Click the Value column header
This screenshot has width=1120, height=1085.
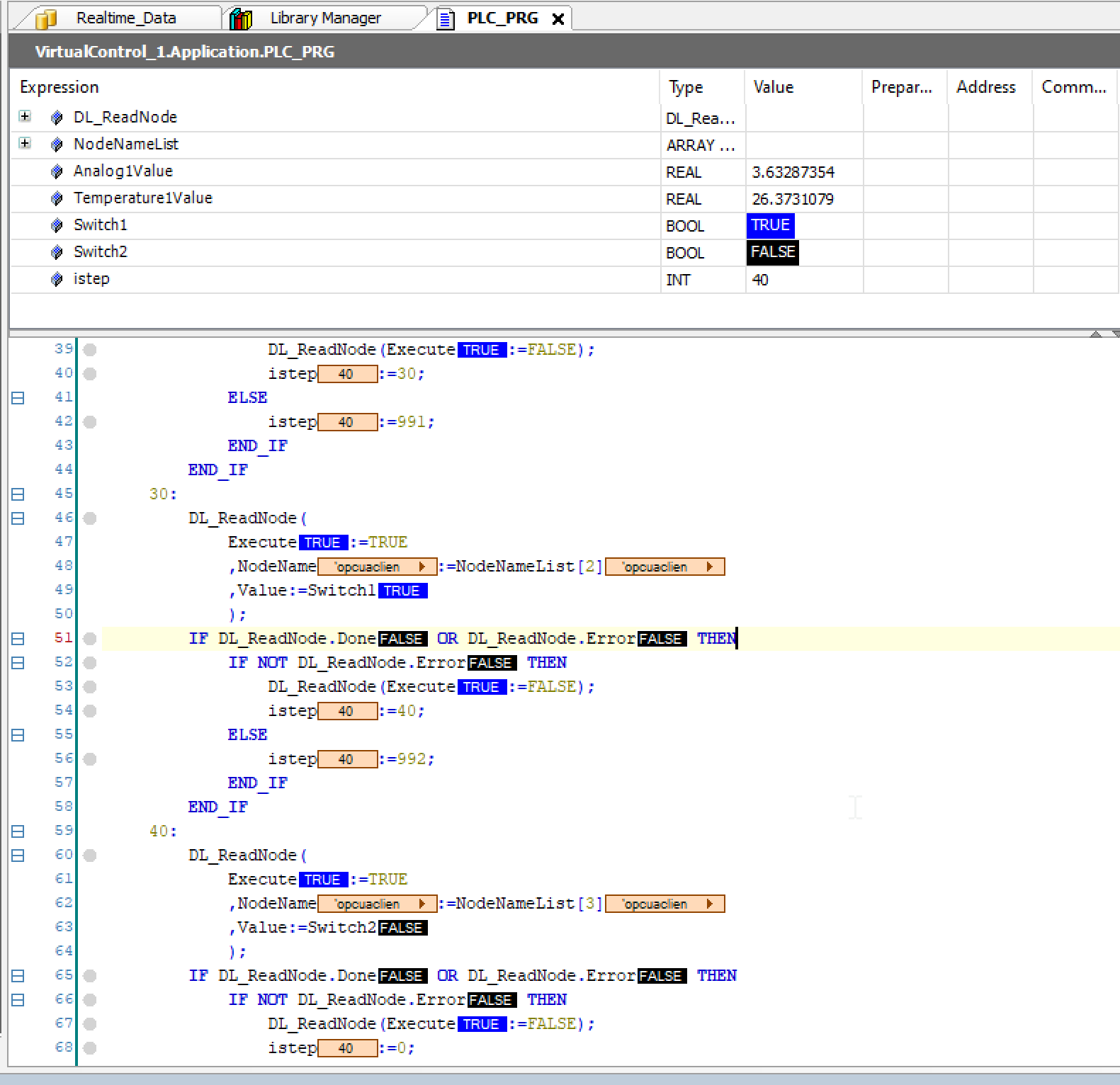coord(773,87)
